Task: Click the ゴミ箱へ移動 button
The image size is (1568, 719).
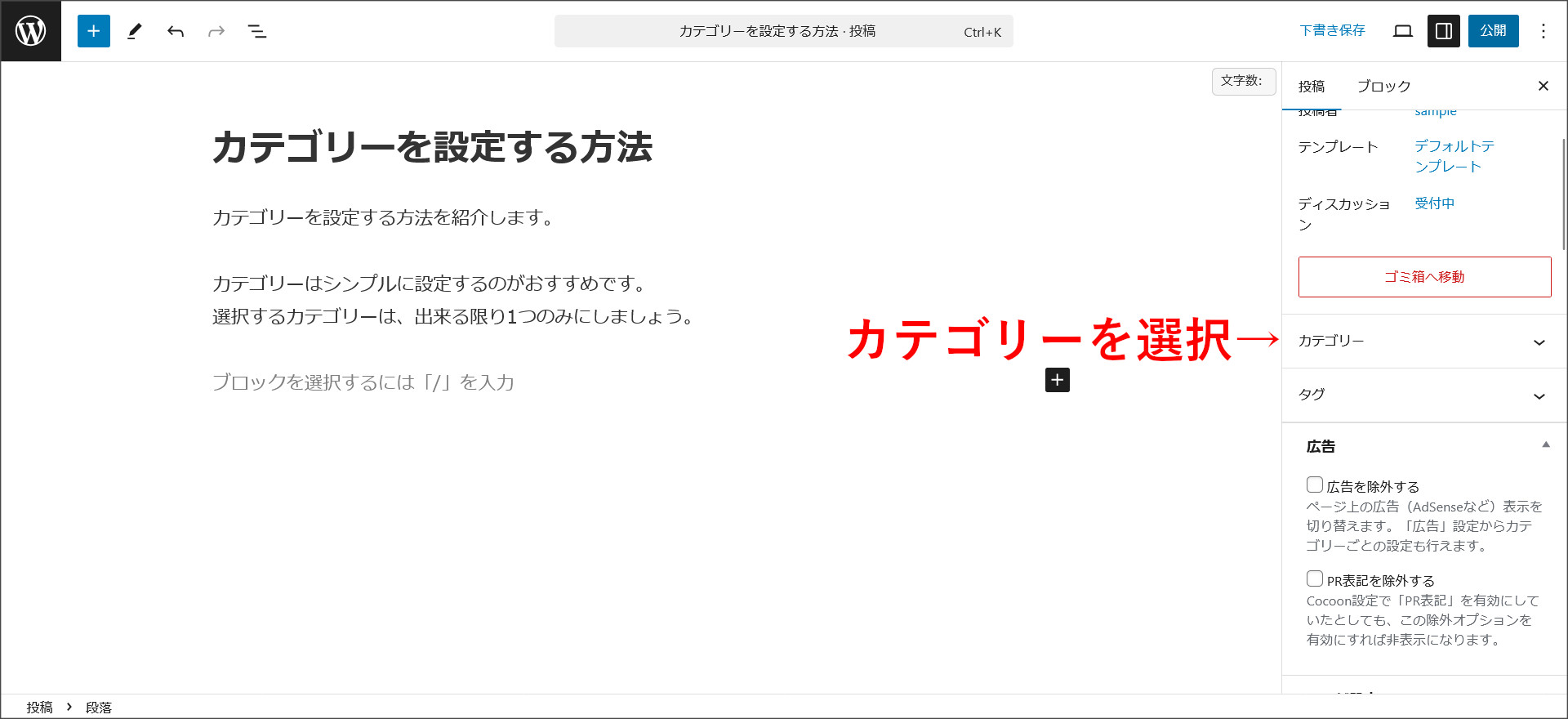Action: (x=1424, y=277)
